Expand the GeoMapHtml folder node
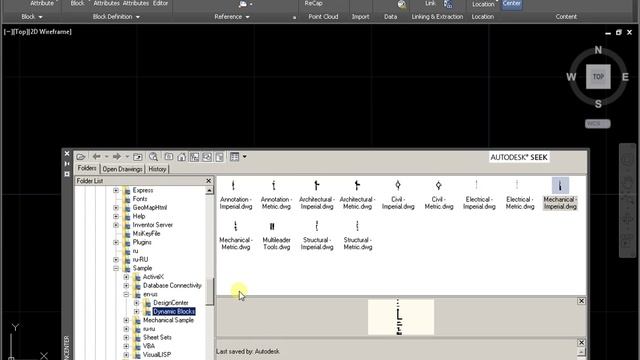Screen dimensions: 640x360 point(116,207)
